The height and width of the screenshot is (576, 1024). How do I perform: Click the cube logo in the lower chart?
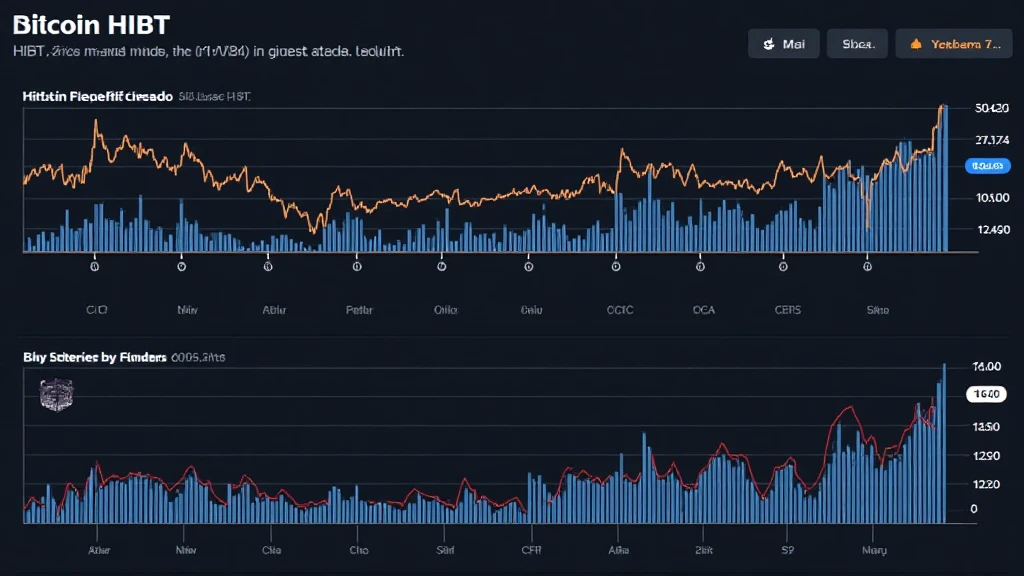coord(56,394)
